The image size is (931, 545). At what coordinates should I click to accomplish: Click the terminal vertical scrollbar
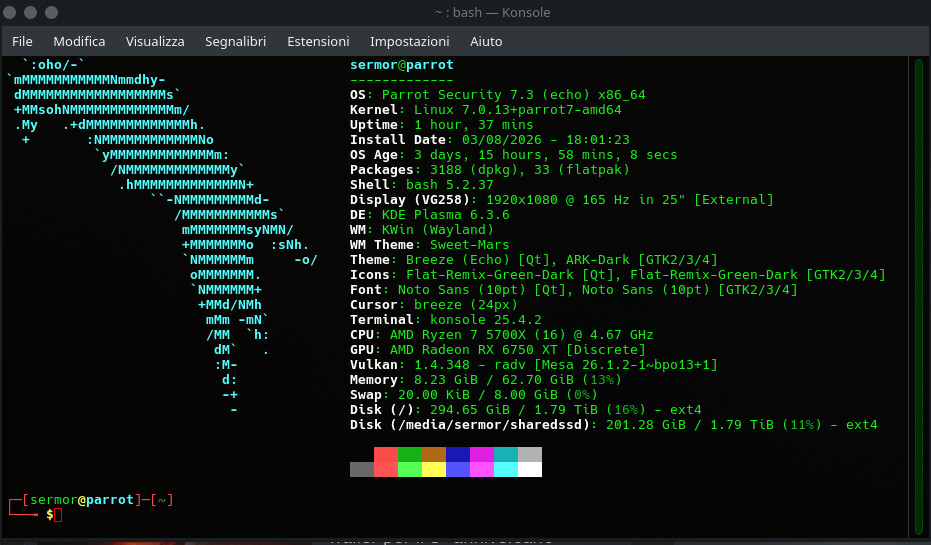click(919, 297)
